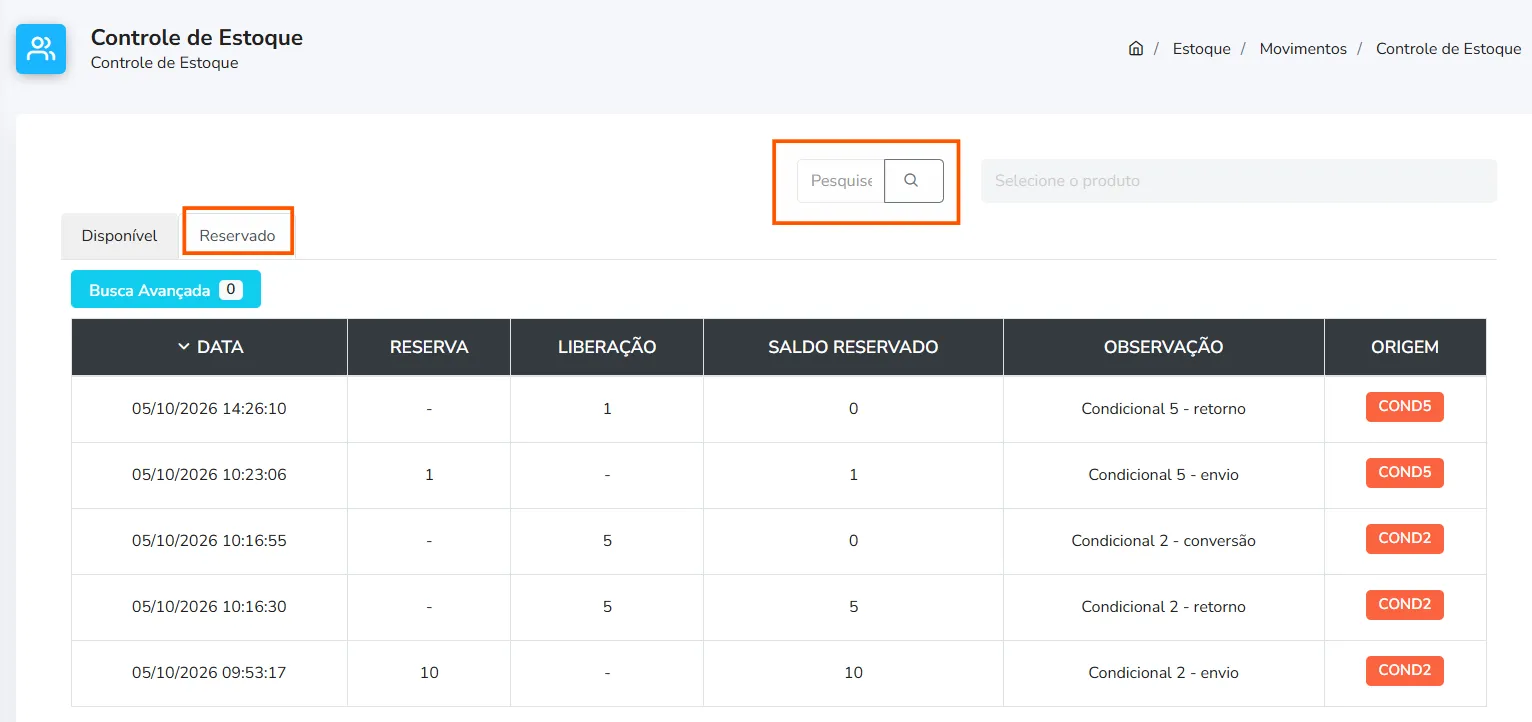The width and height of the screenshot is (1532, 722).
Task: Click the COND5 badge in the retorno row
Action: tap(1405, 407)
